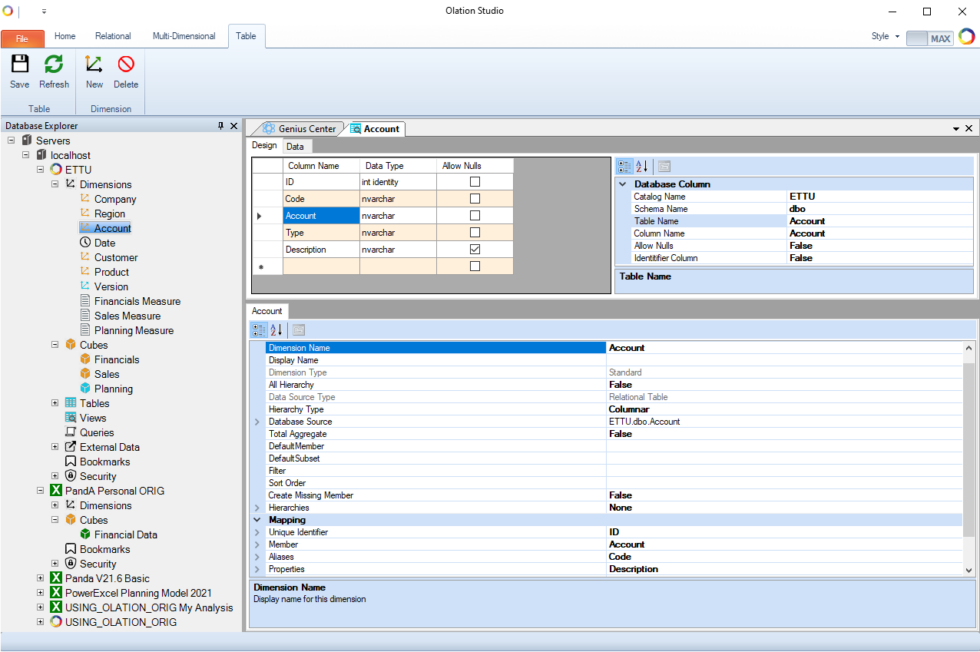Select the New icon in the Dimension group
980x652 pixels.
(x=93, y=68)
